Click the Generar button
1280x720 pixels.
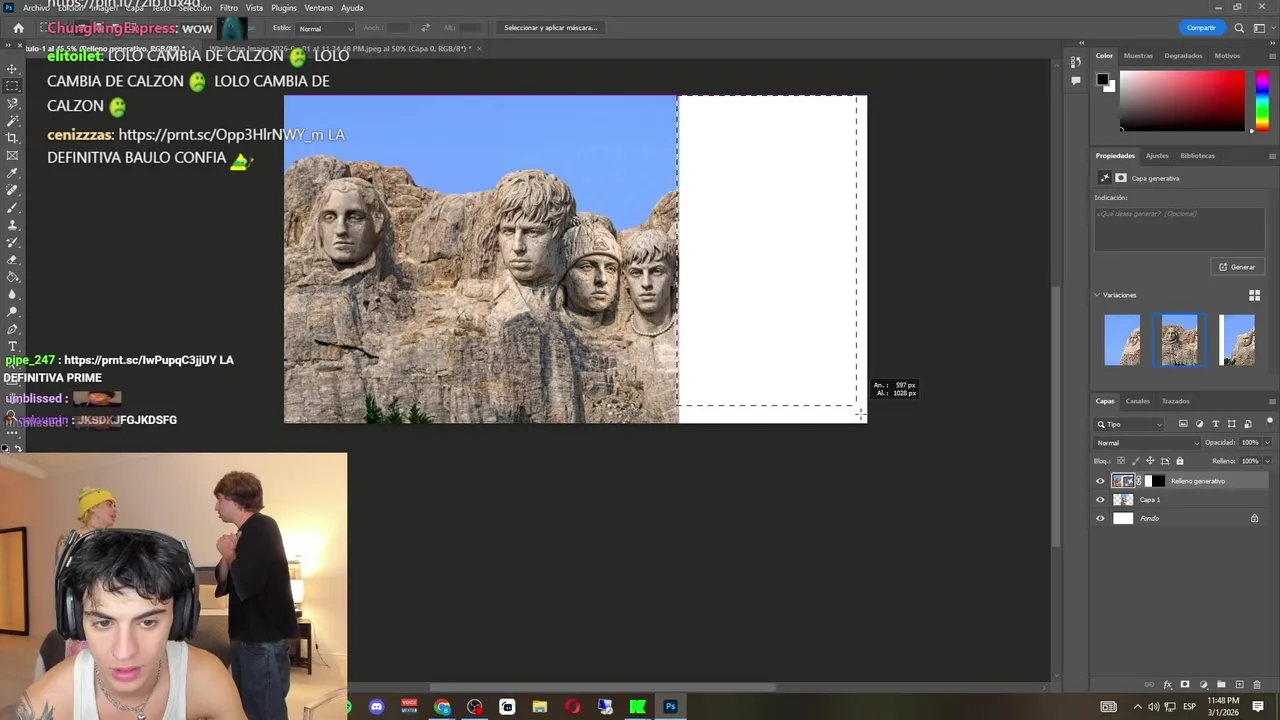pyautogui.click(x=1237, y=267)
